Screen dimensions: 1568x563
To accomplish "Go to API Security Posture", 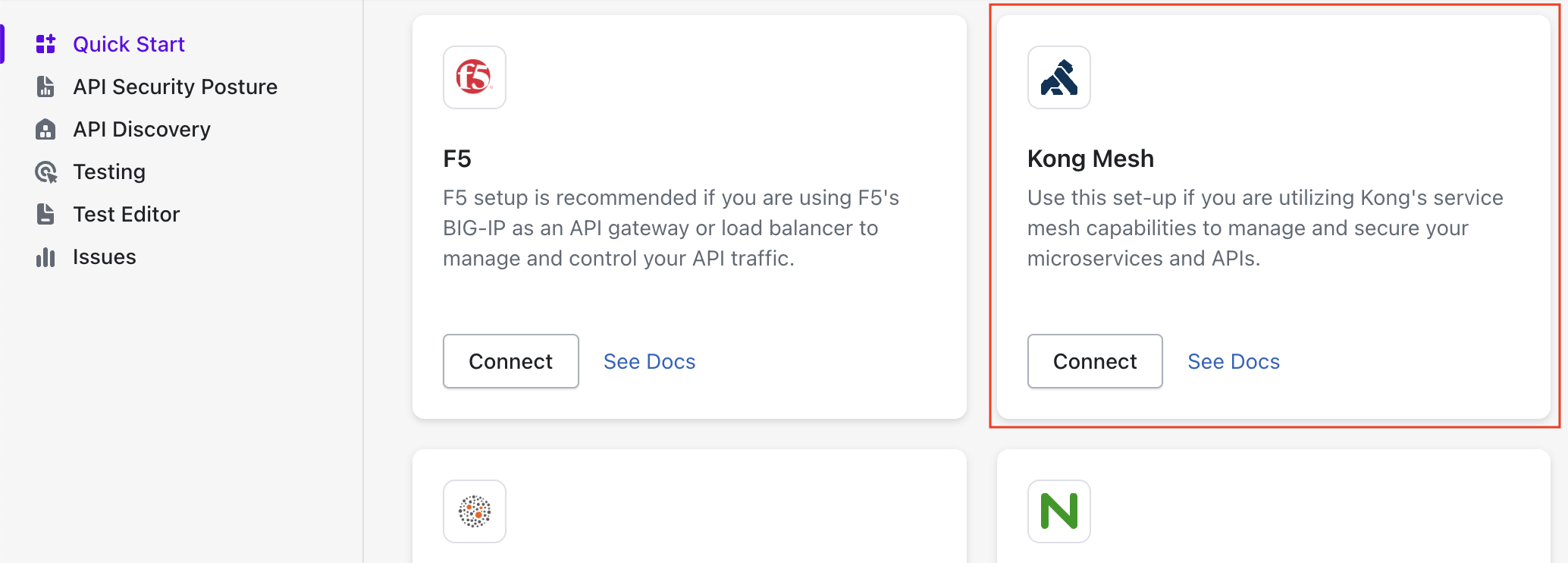I will tap(175, 86).
